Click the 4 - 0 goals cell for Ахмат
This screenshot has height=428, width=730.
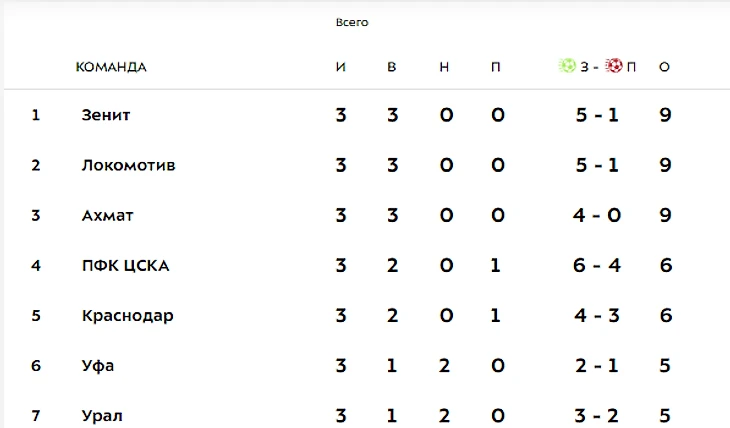[x=597, y=215]
